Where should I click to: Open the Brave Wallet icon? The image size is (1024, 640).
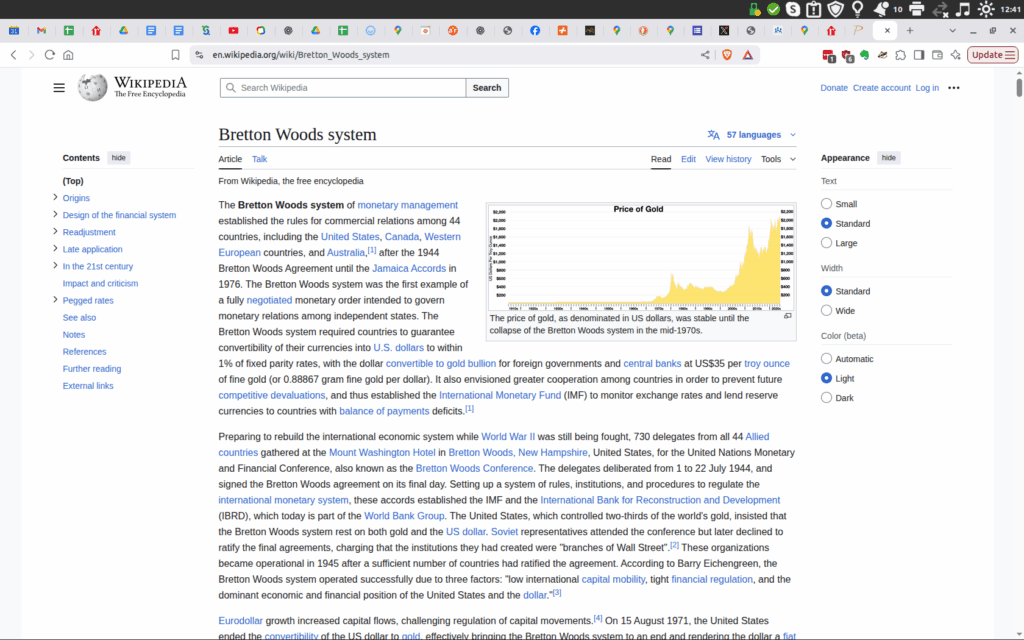click(x=937, y=55)
